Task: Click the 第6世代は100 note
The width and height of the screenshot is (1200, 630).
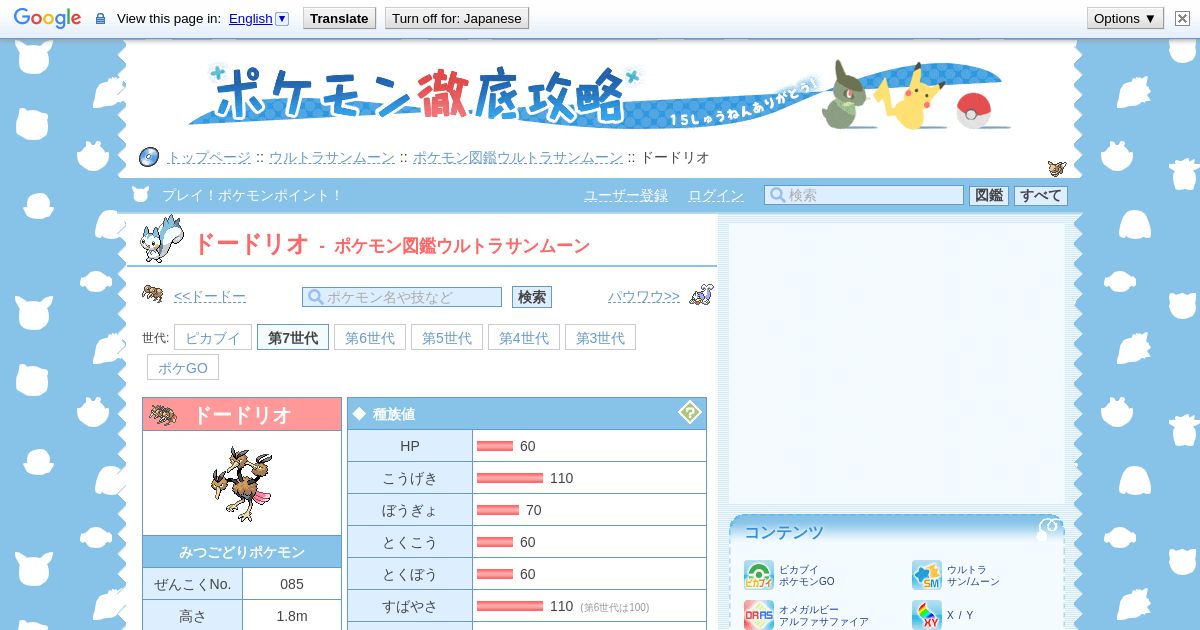Action: (614, 607)
